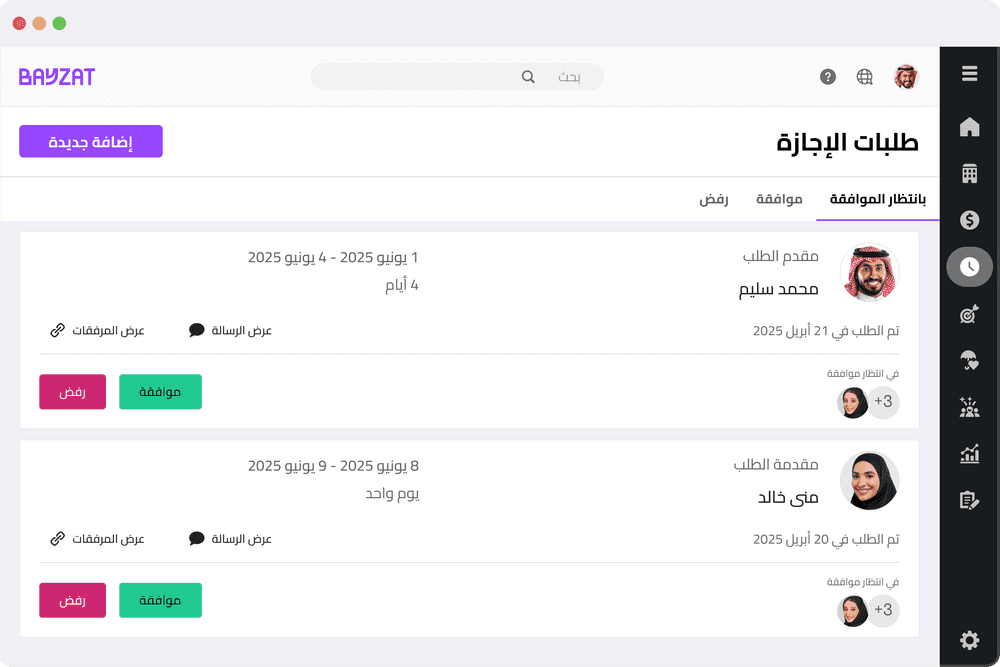Image resolution: width=1000 pixels, height=667 pixels.
Task: Select the insurance umbrella-heart icon
Action: pyautogui.click(x=969, y=360)
